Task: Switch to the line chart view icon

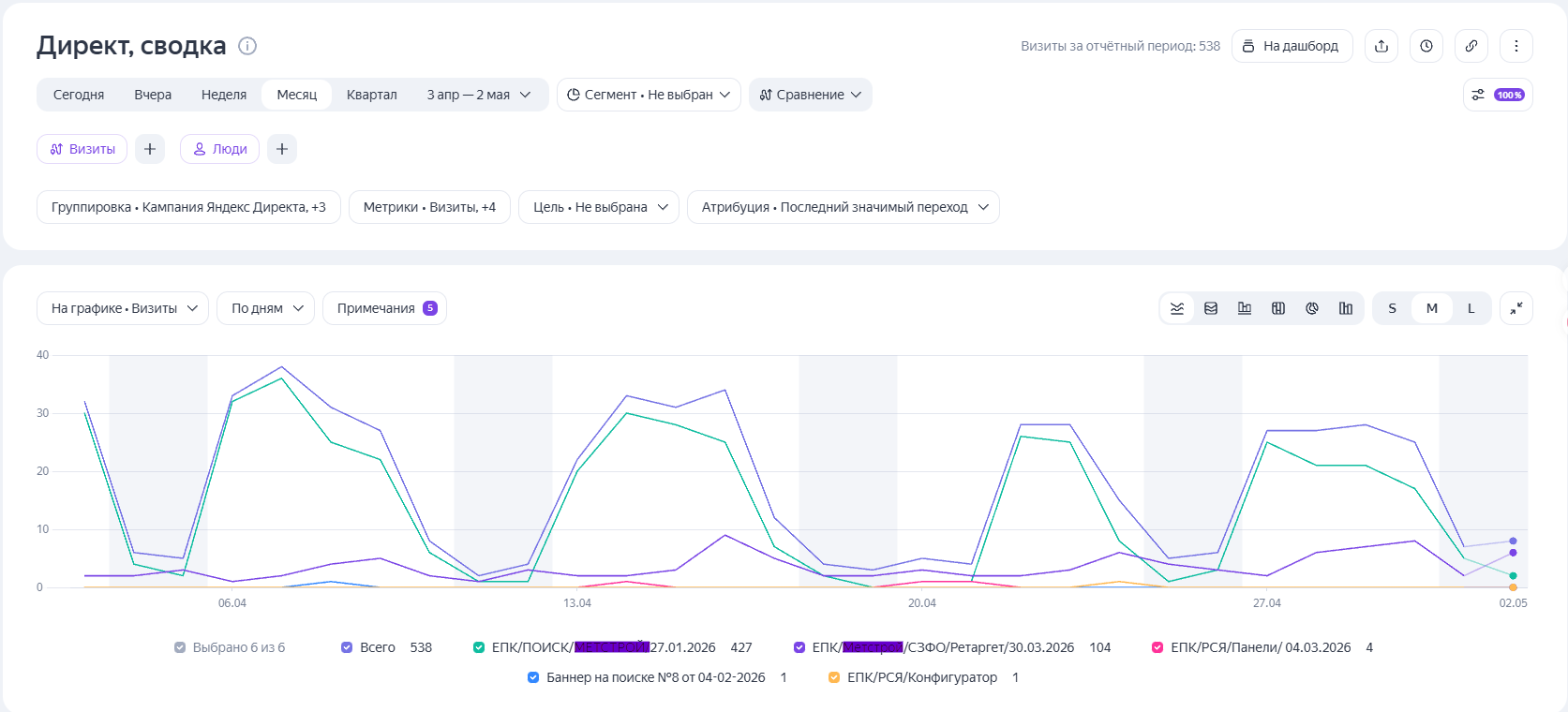Action: [1177, 308]
